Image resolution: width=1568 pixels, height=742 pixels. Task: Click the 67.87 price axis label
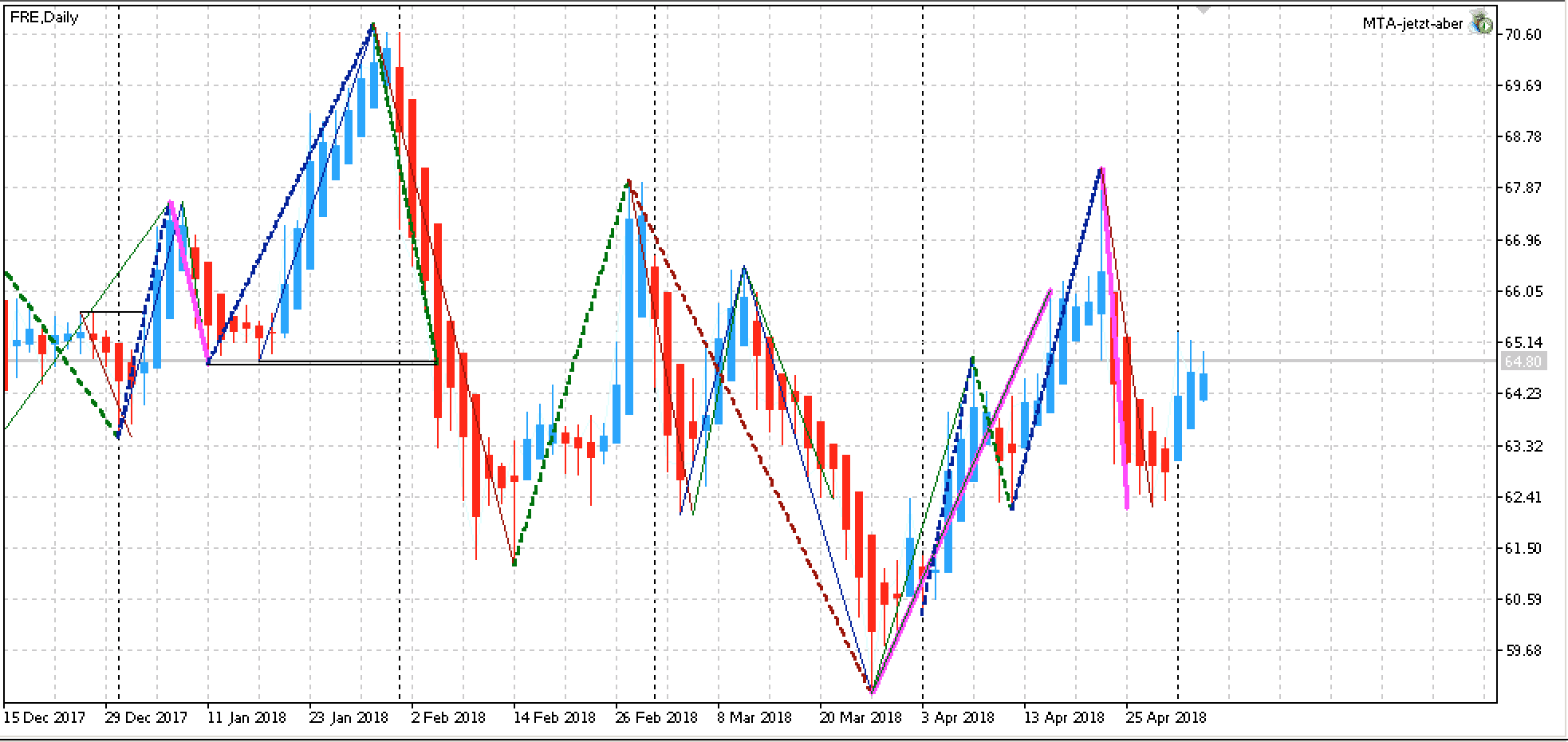tap(1523, 187)
